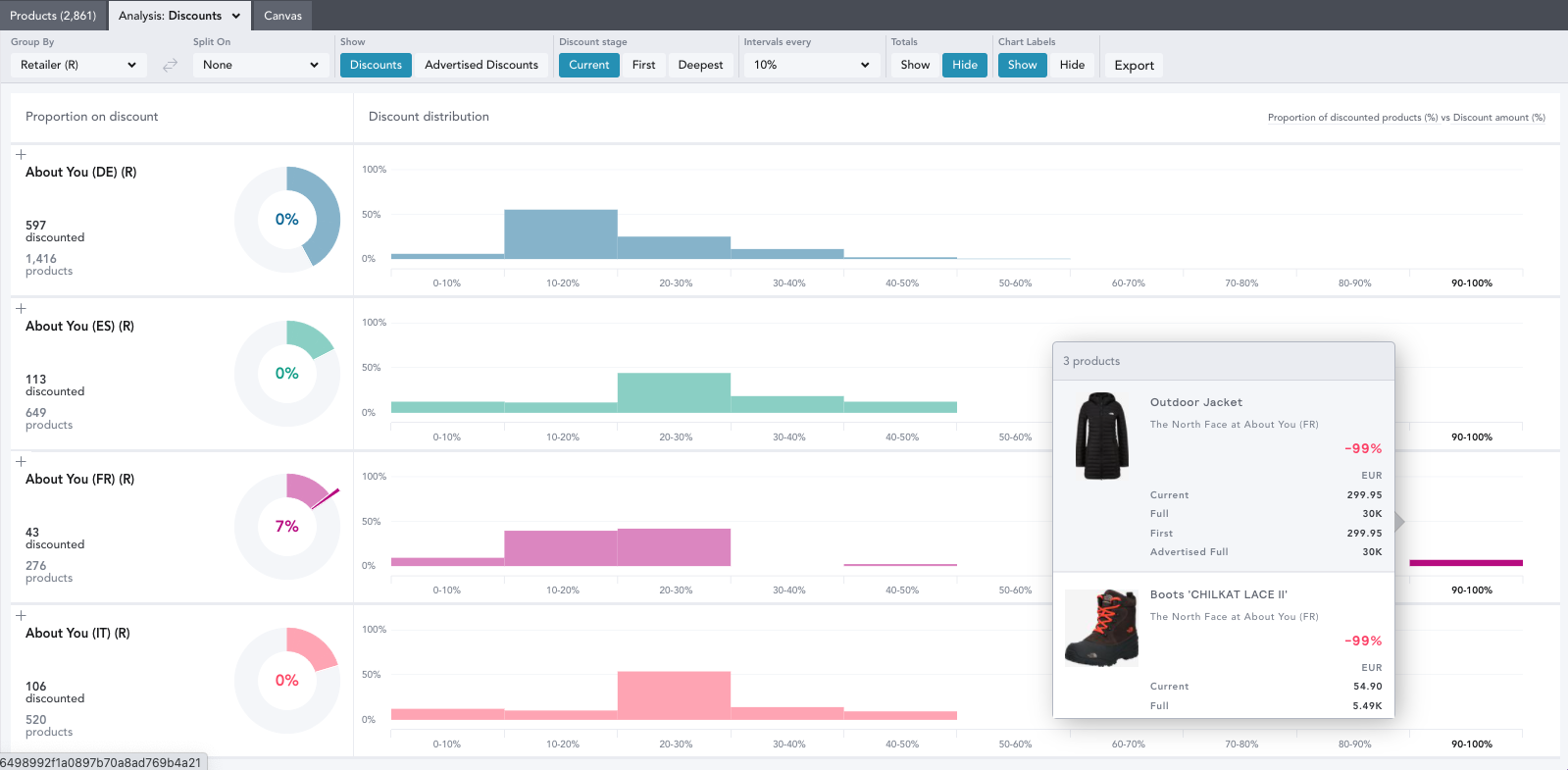Open the Canvas tab

tap(282, 16)
